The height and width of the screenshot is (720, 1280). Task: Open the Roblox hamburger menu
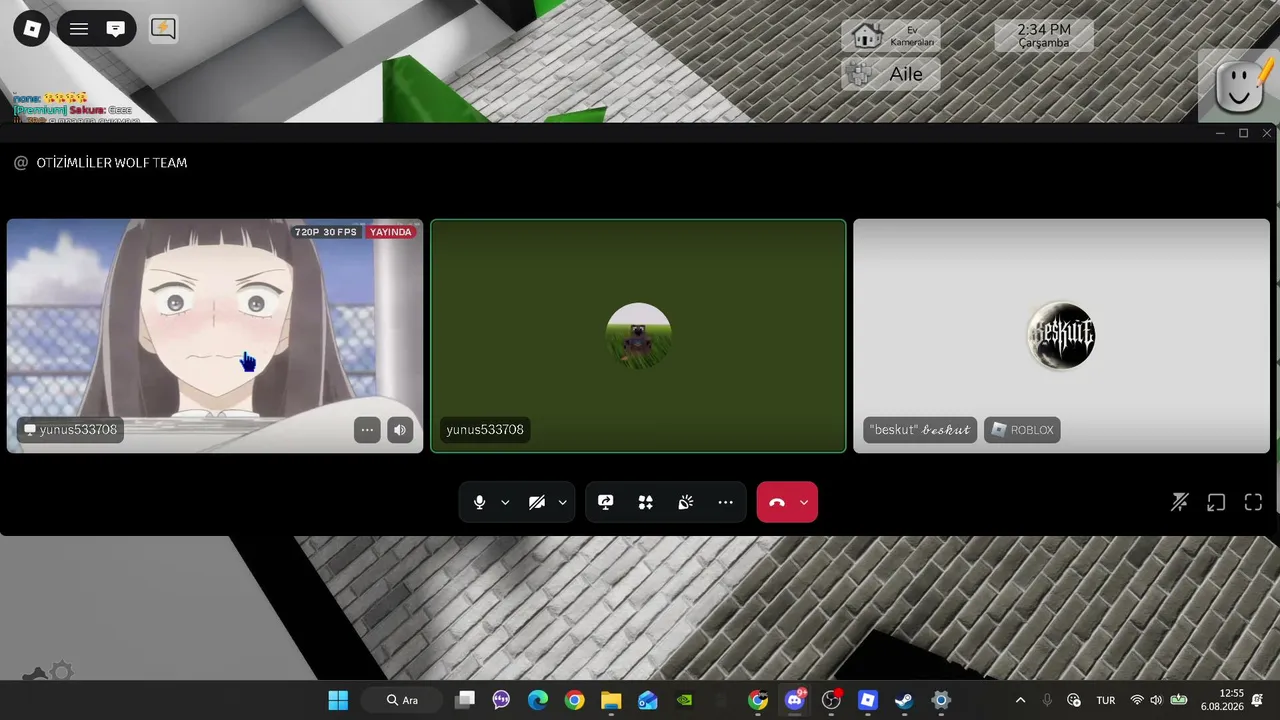click(x=79, y=29)
